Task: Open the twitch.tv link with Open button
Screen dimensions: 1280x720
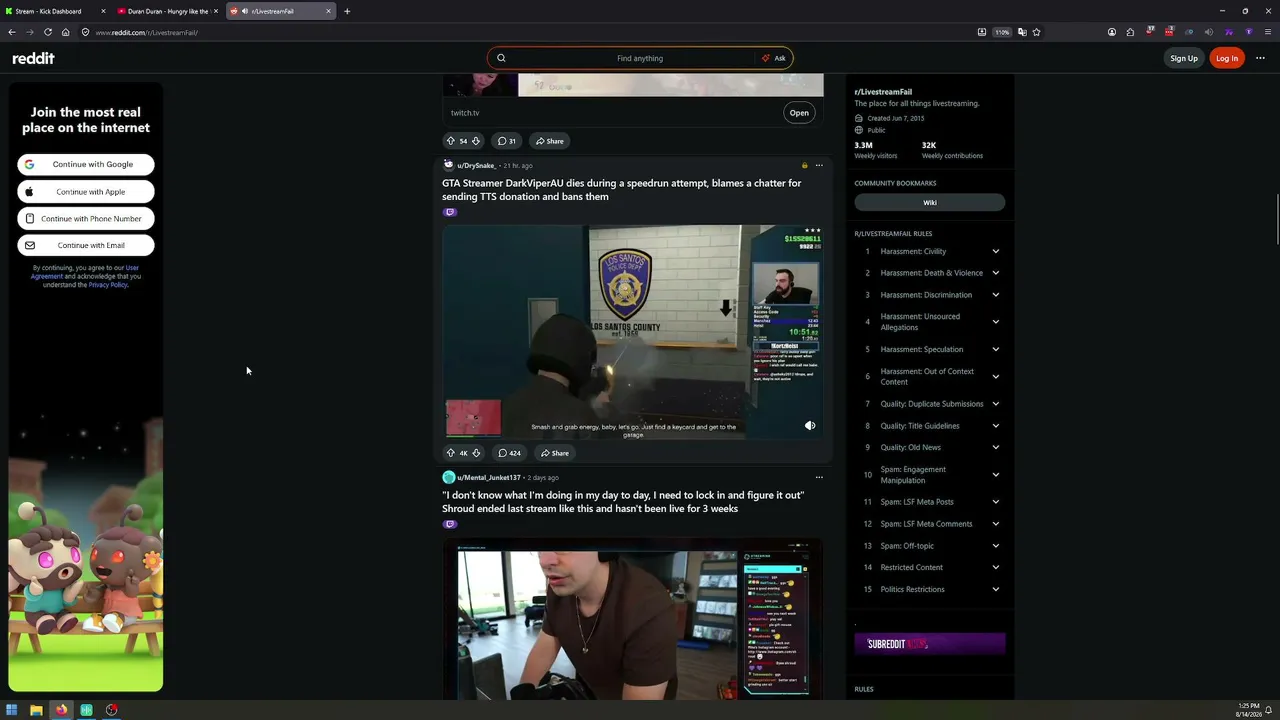Action: point(799,113)
